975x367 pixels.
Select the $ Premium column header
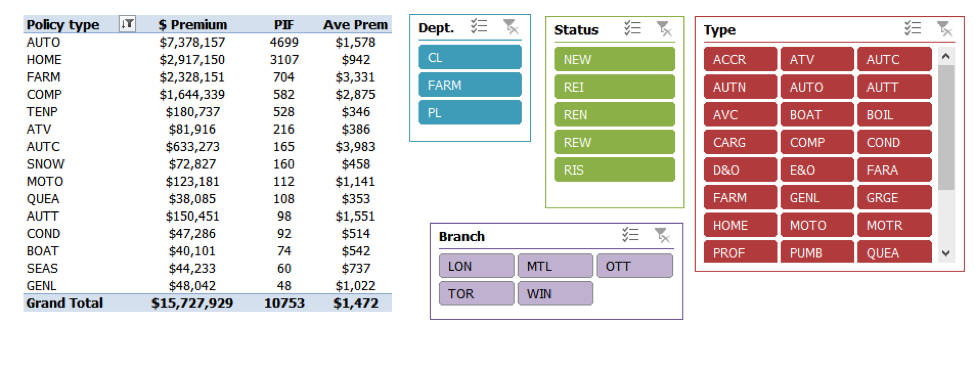pos(193,24)
